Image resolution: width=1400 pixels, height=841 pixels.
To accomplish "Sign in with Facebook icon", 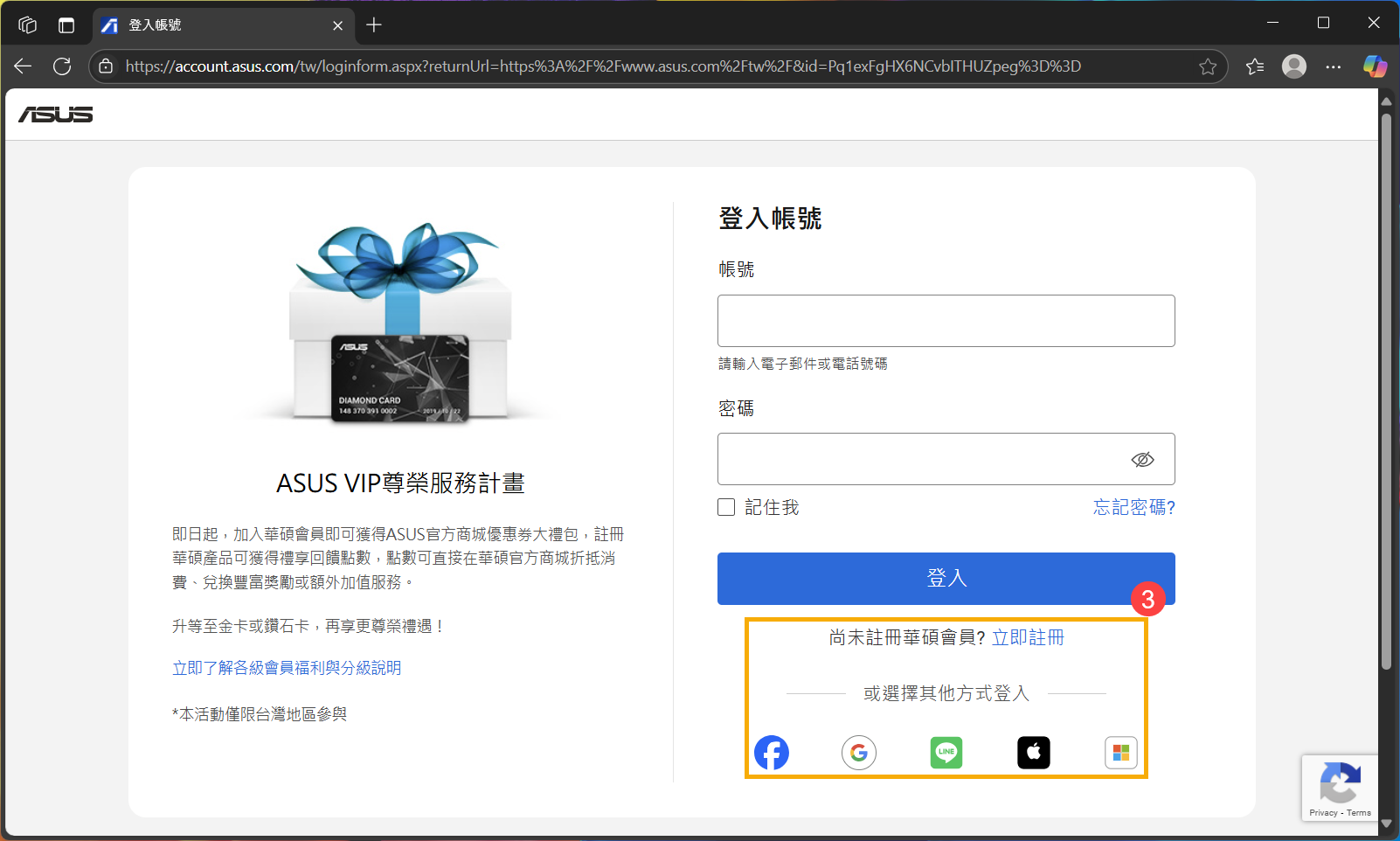I will 772,753.
